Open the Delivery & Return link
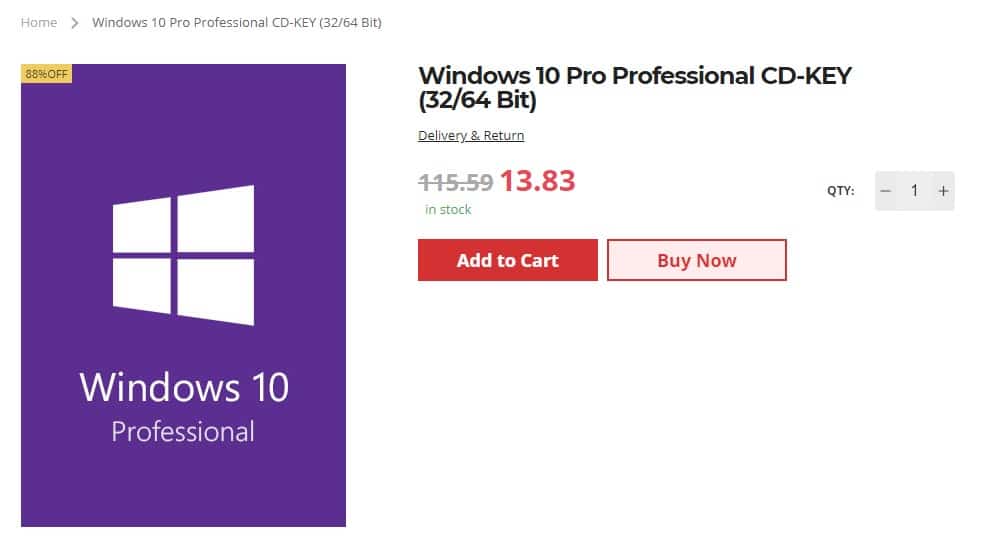This screenshot has width=986, height=550. pos(471,136)
